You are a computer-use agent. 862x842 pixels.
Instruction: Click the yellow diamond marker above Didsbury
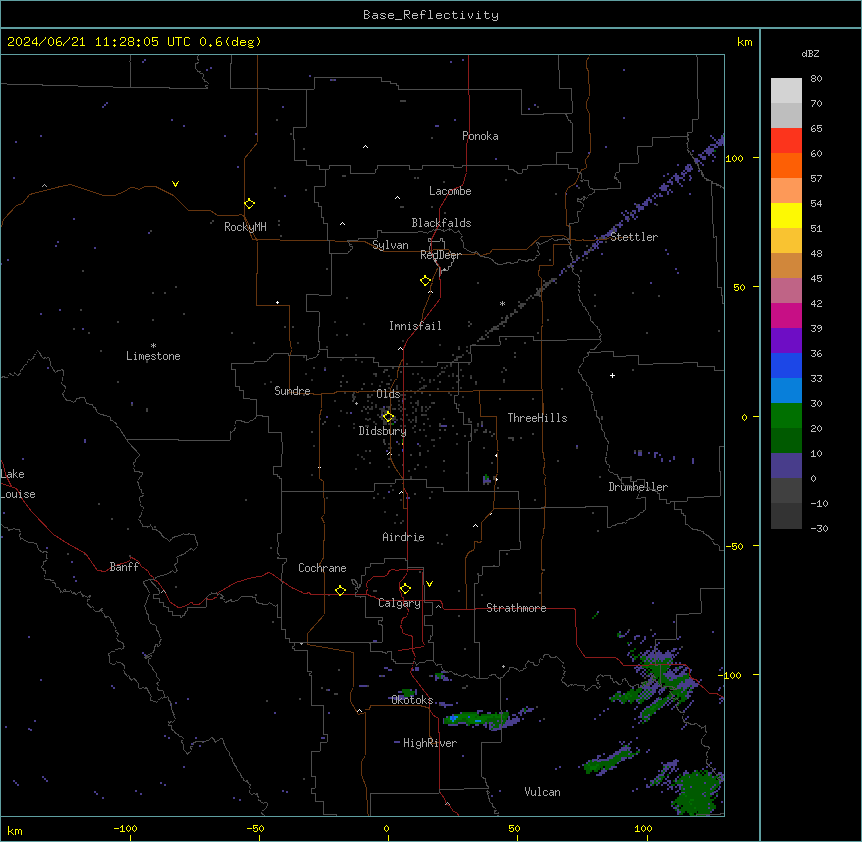pos(388,417)
